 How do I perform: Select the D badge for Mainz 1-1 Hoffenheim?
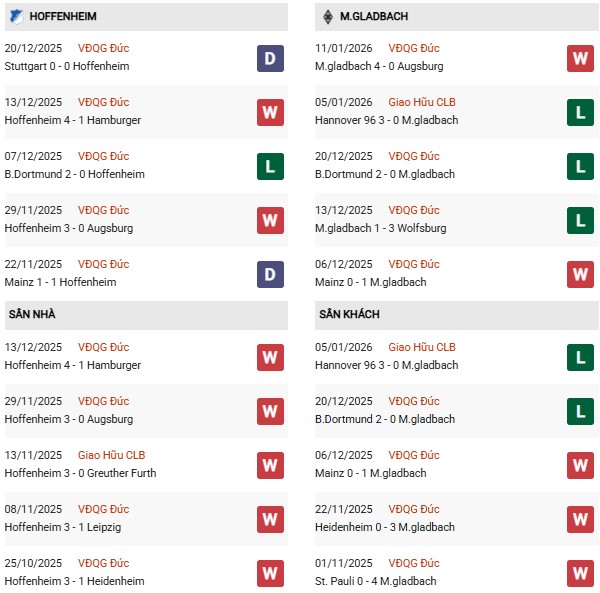(269, 274)
